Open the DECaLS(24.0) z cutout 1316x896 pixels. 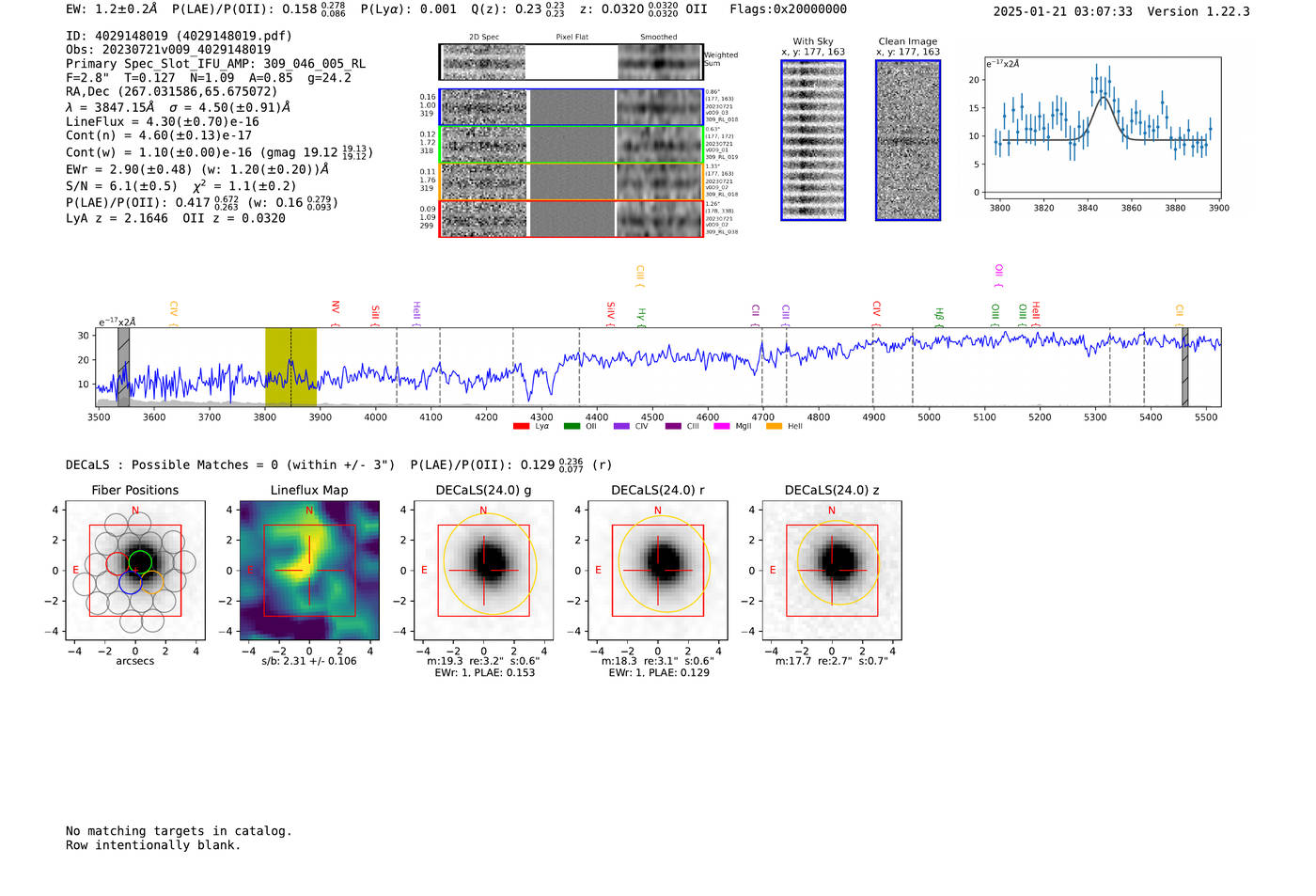(832, 571)
